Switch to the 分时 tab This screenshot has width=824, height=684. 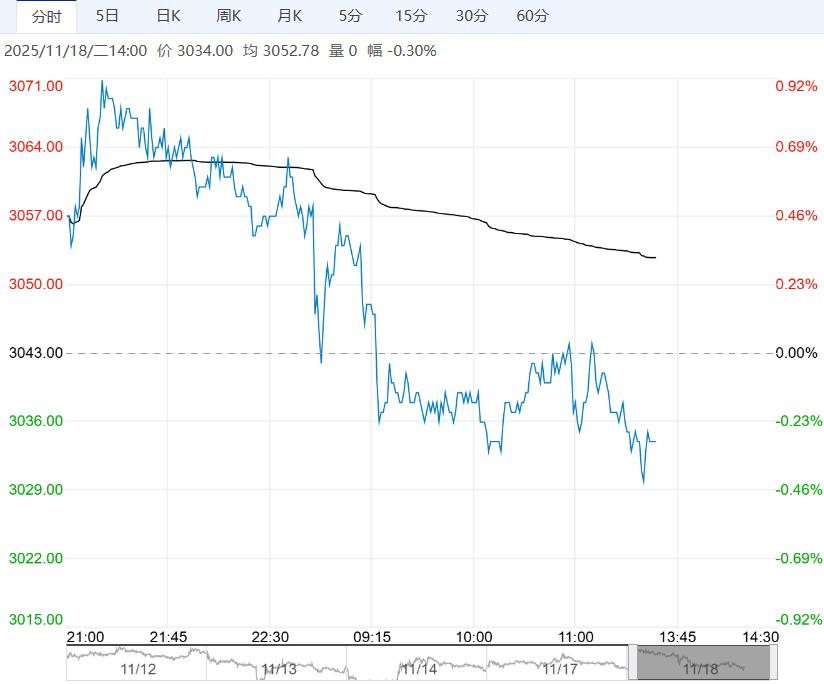(46, 16)
